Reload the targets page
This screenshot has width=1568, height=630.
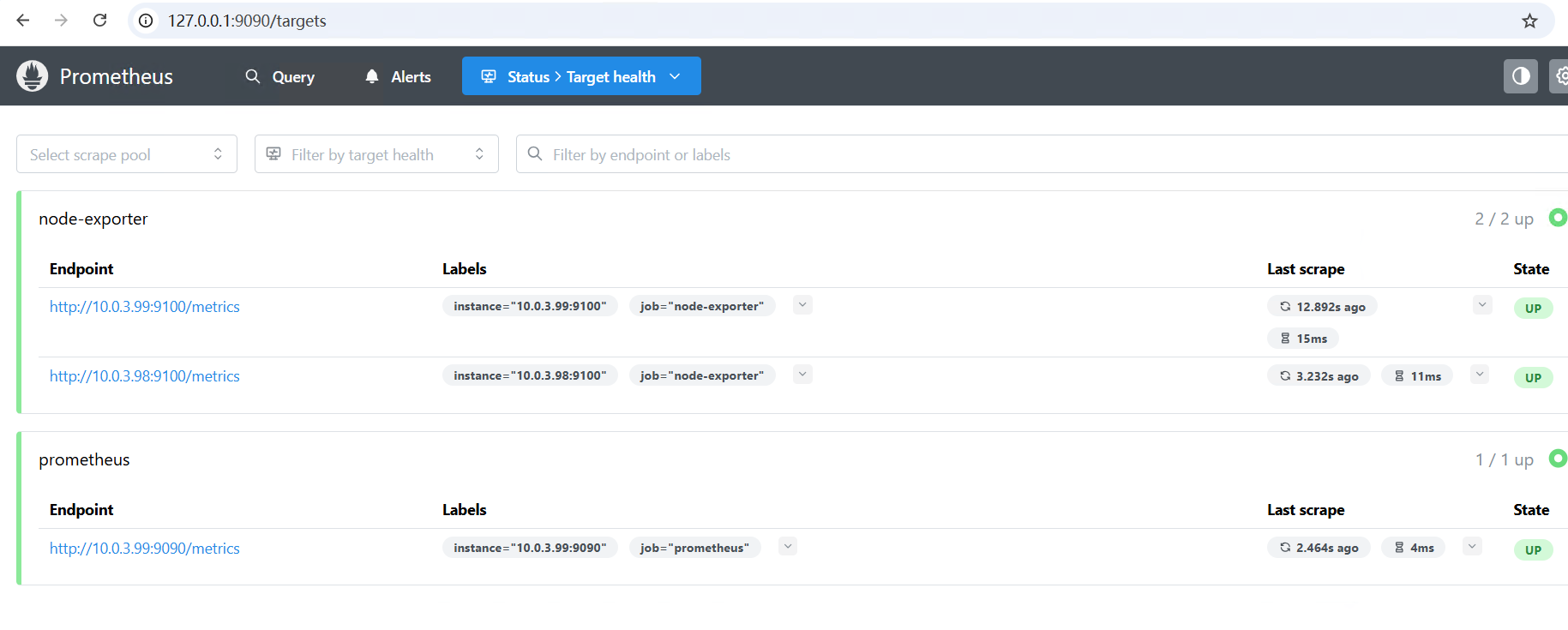(x=100, y=21)
